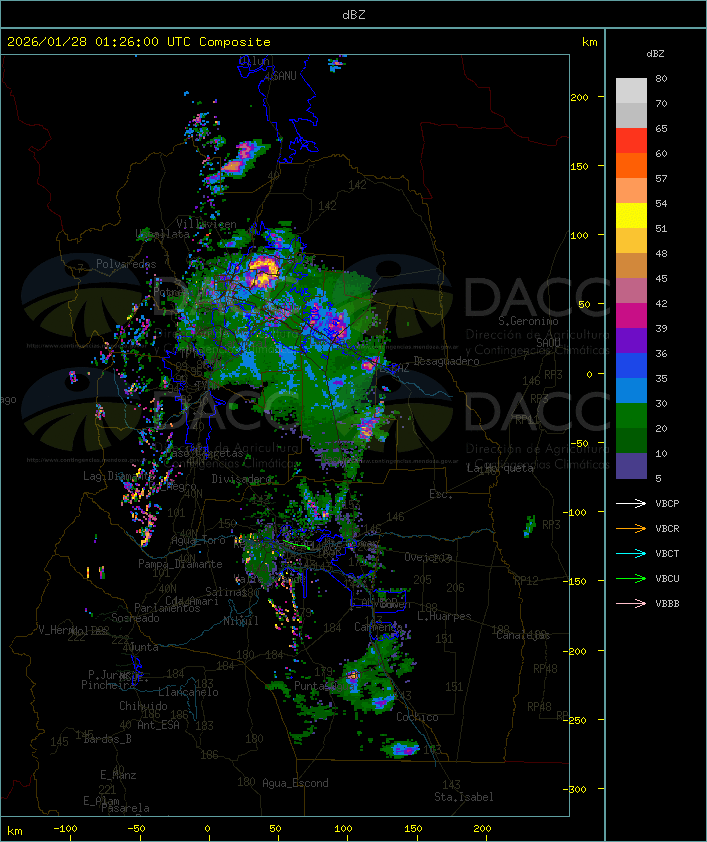Click the yellow km label at top right
The height and width of the screenshot is (842, 707).
coord(589,42)
